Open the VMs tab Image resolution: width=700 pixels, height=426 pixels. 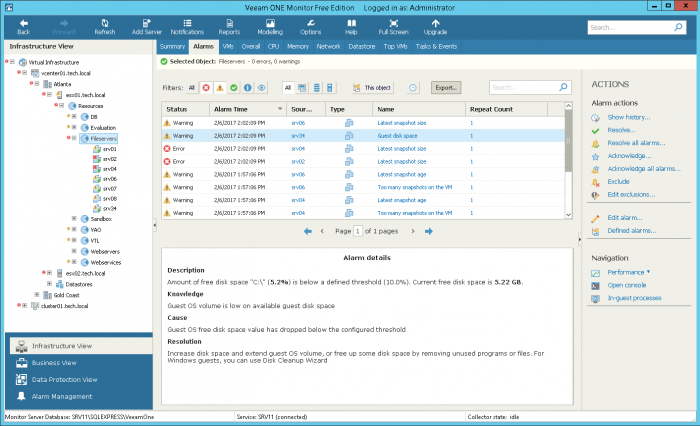click(x=228, y=46)
